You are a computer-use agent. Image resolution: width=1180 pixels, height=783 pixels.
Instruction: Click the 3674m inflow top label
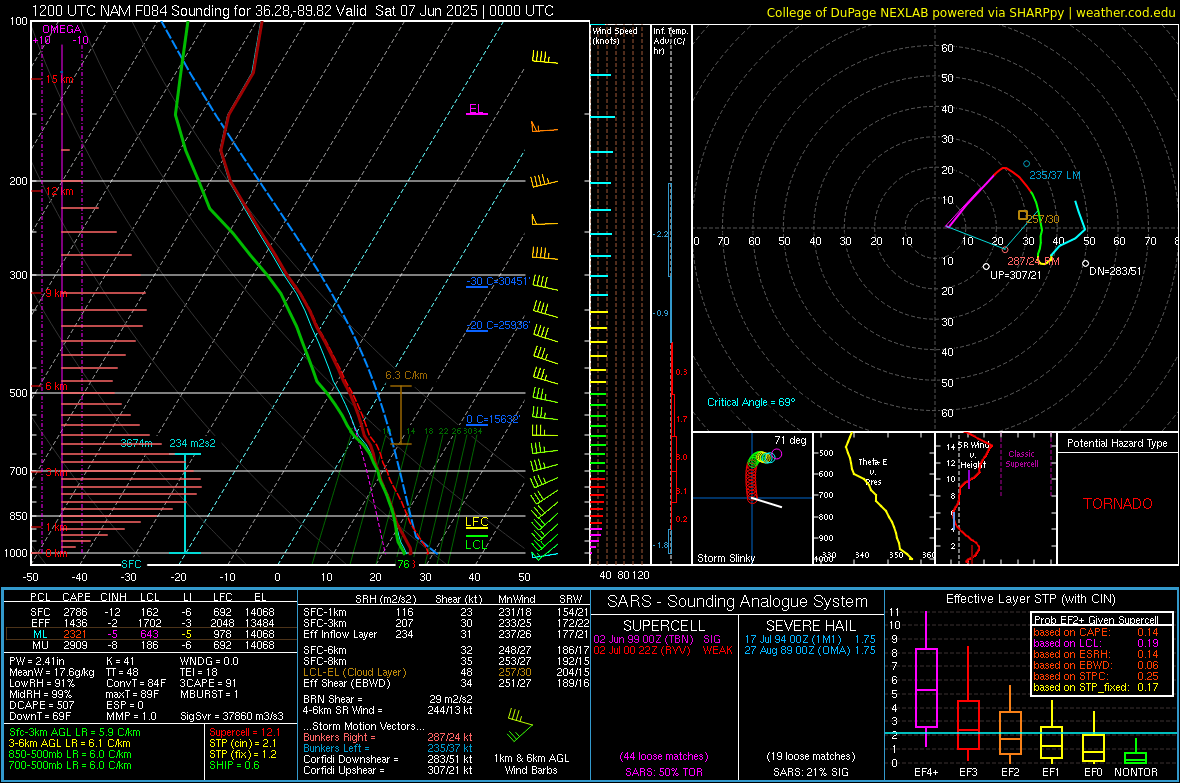(136, 443)
